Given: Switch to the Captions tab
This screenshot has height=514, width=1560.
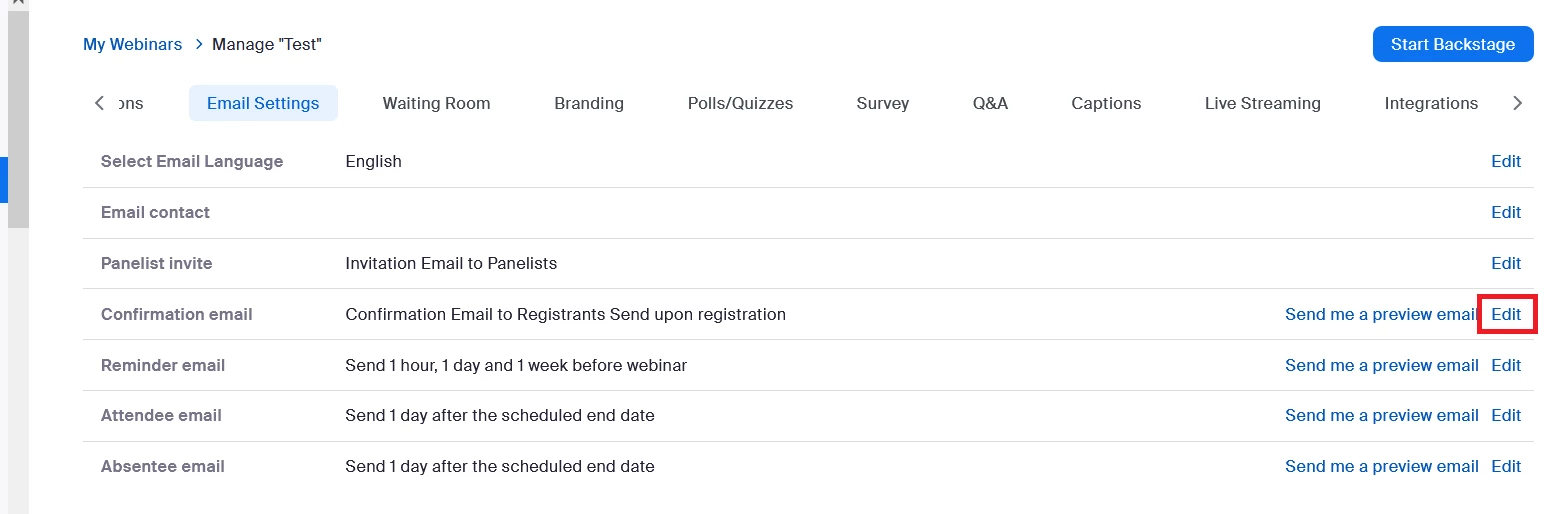Looking at the screenshot, I should pos(1105,103).
